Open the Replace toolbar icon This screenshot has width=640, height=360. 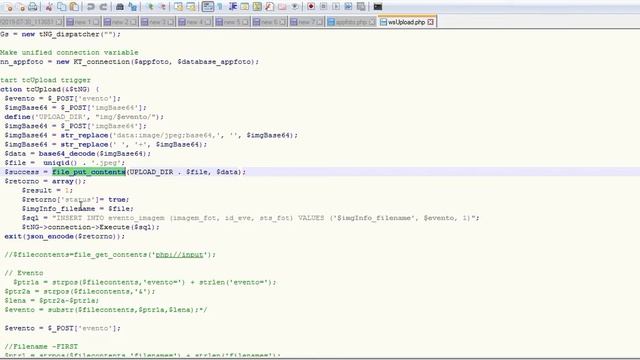click(133, 7)
